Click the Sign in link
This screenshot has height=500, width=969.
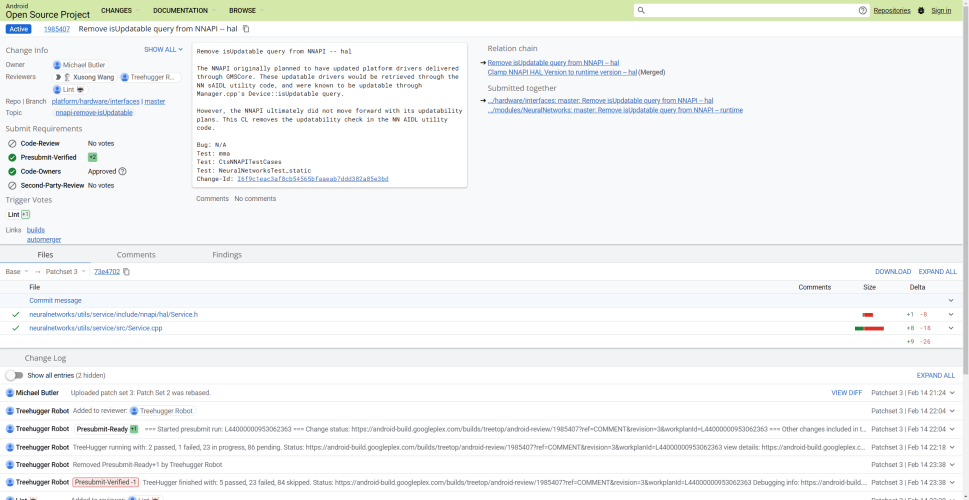pyautogui.click(x=941, y=11)
